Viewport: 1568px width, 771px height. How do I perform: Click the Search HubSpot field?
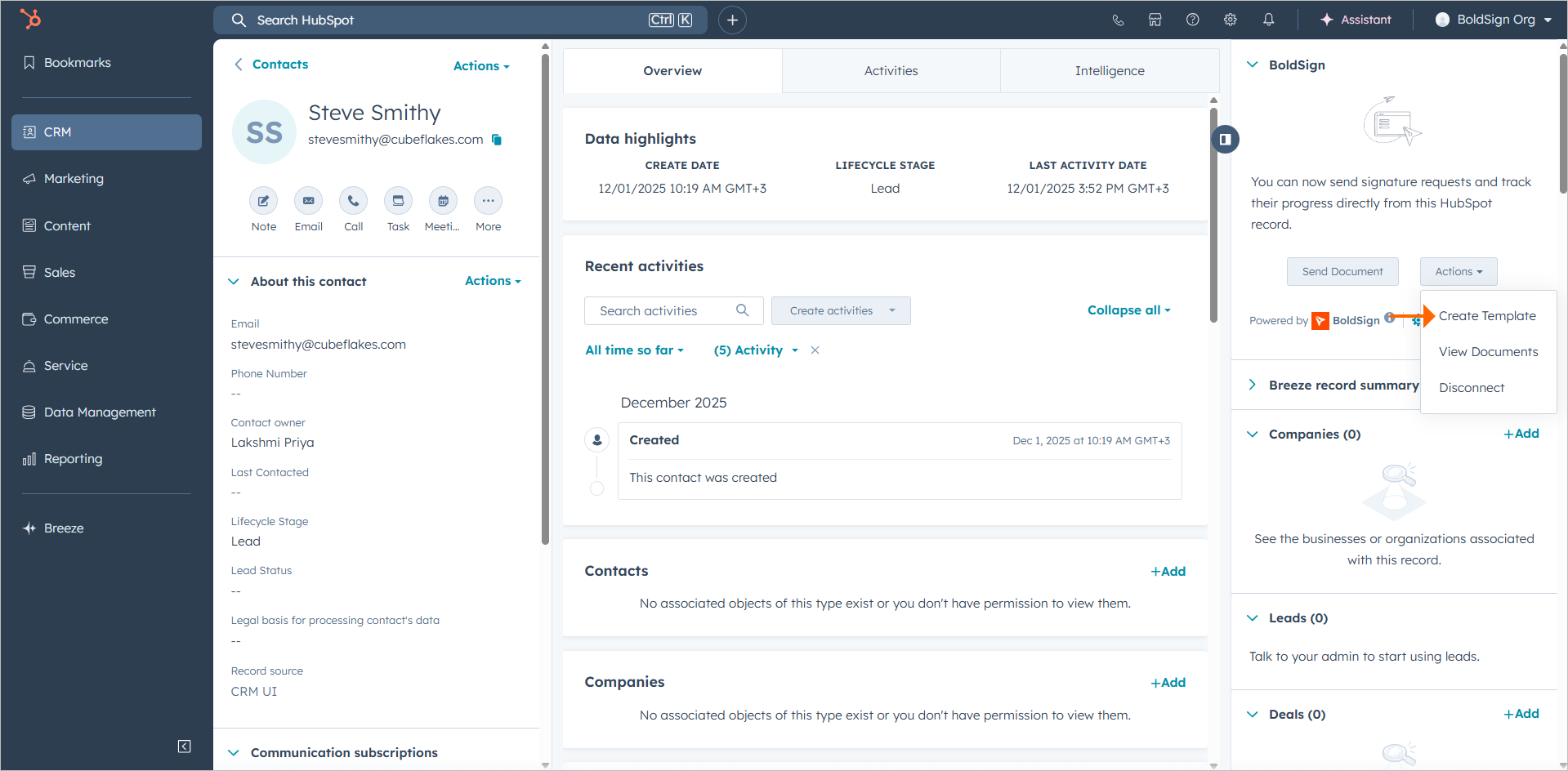[460, 20]
